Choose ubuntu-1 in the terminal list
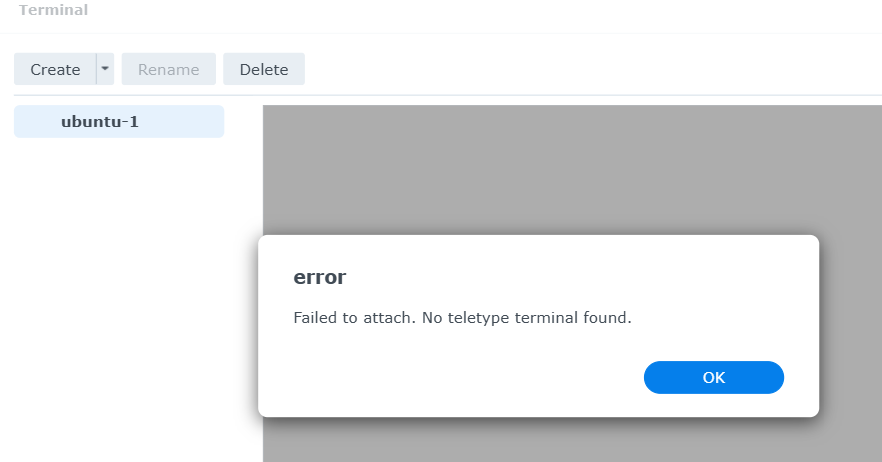Image resolution: width=882 pixels, height=462 pixels. [100, 122]
